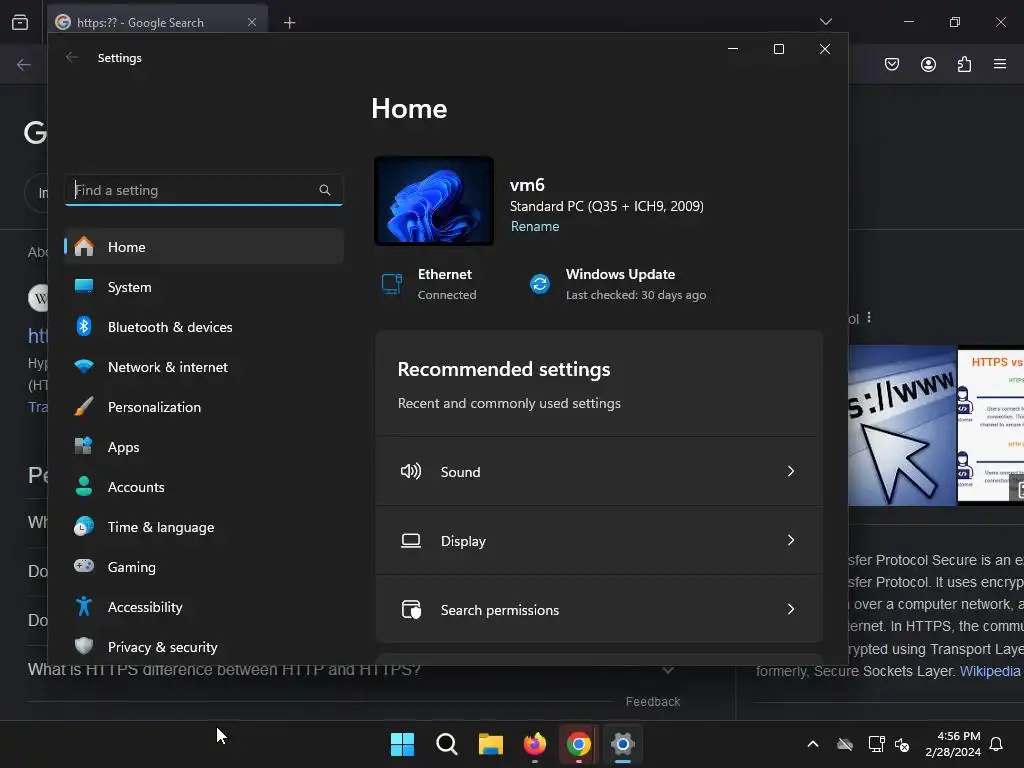Open Sound recommended setting
This screenshot has height=768, width=1024.
[x=599, y=472]
